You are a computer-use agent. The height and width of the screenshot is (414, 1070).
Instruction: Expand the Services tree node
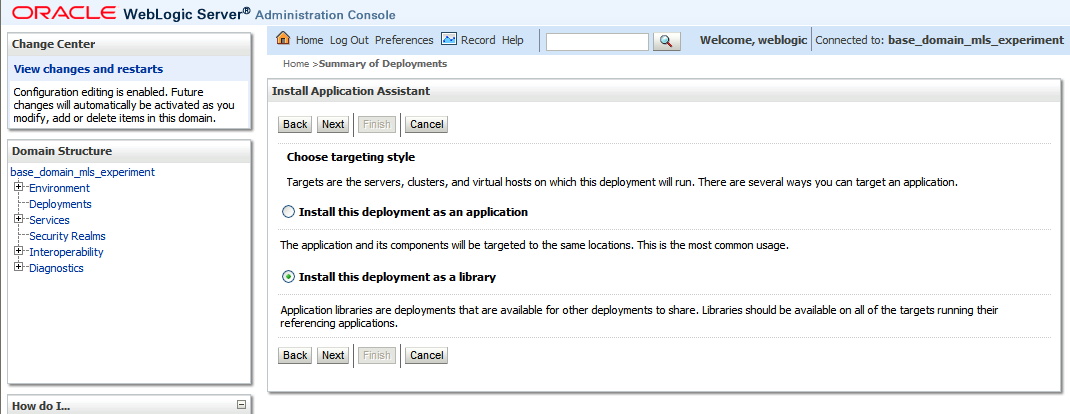tap(18, 219)
